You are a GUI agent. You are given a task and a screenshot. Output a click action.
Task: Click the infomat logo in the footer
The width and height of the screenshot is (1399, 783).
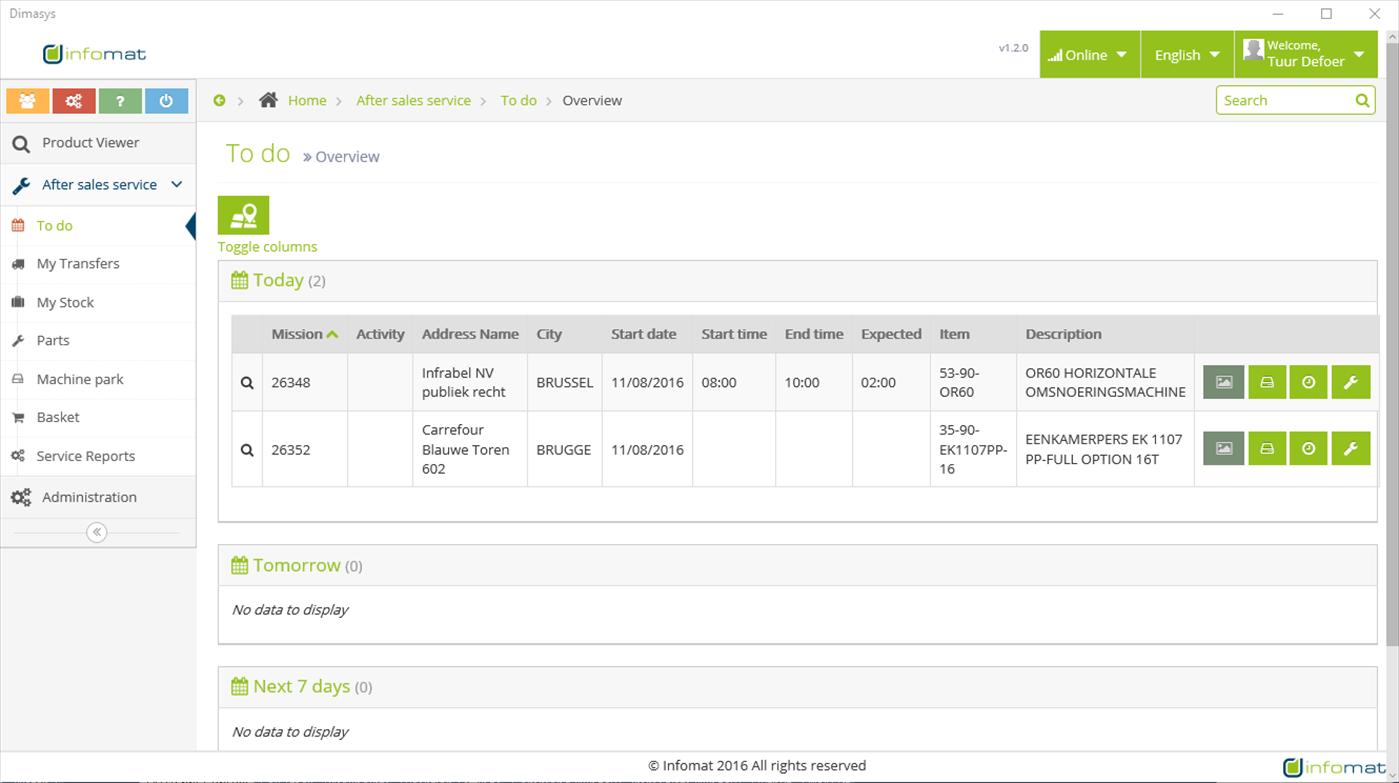point(1335,767)
